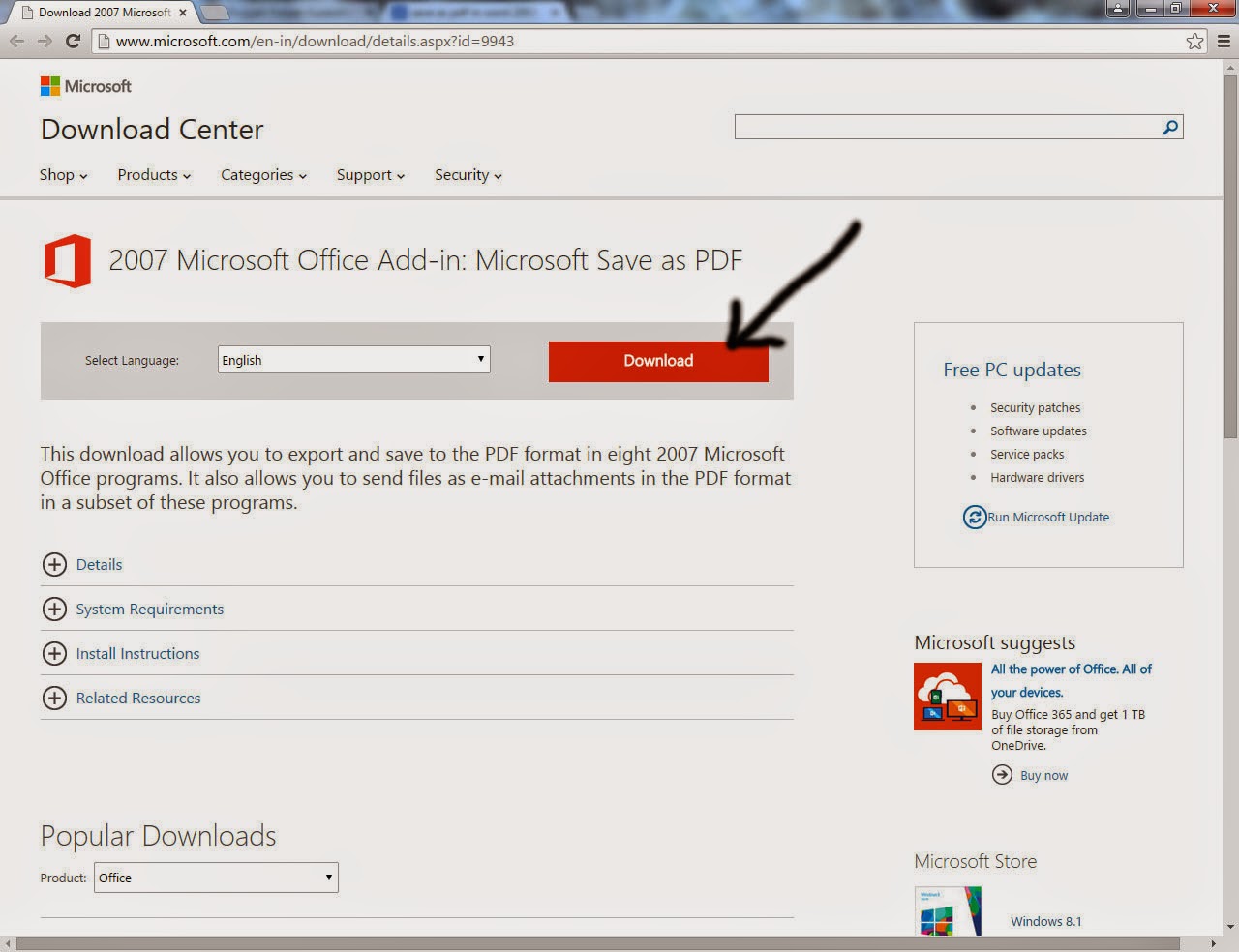This screenshot has width=1239, height=952.
Task: Click the Service packs list item
Action: pyautogui.click(x=1027, y=455)
